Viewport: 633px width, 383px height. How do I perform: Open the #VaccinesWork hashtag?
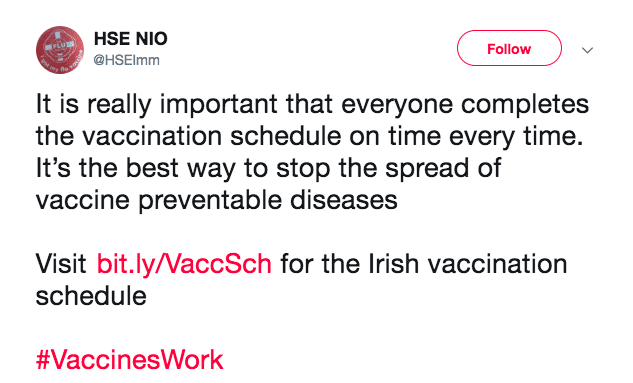coord(130,360)
